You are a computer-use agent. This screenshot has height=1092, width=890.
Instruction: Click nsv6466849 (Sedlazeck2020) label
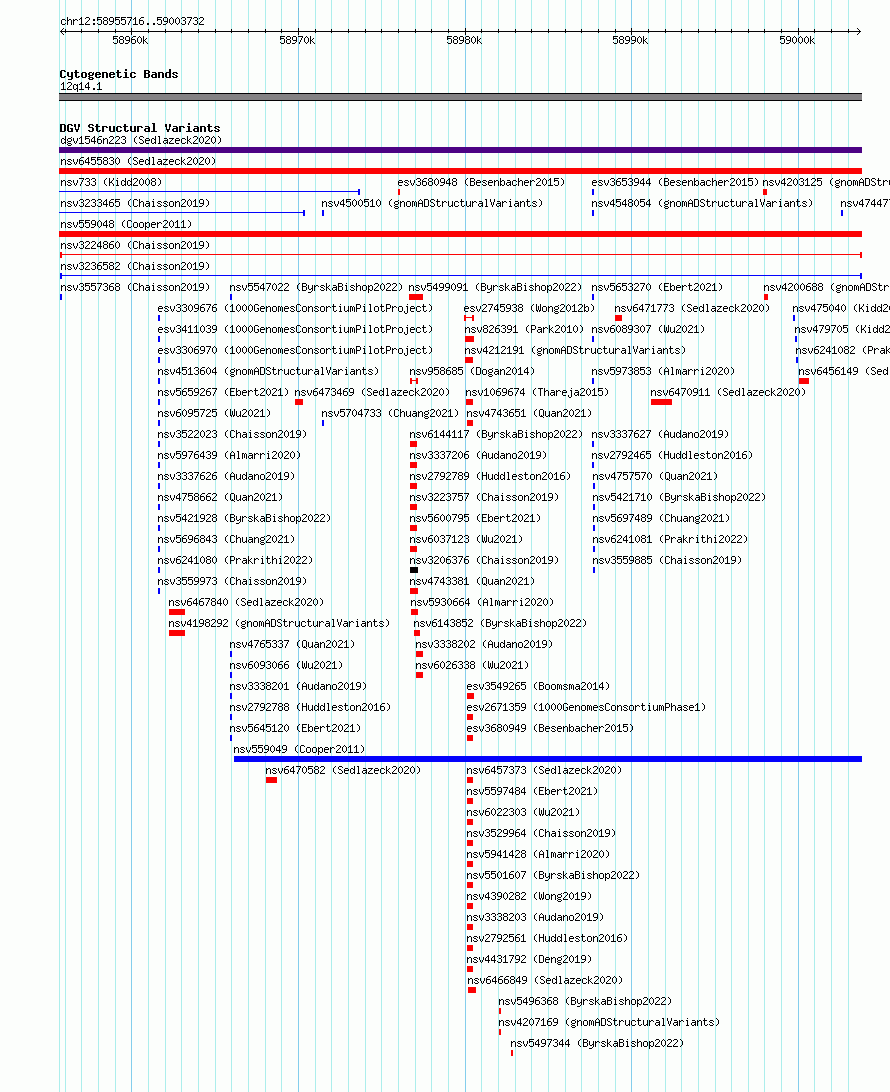coord(545,980)
